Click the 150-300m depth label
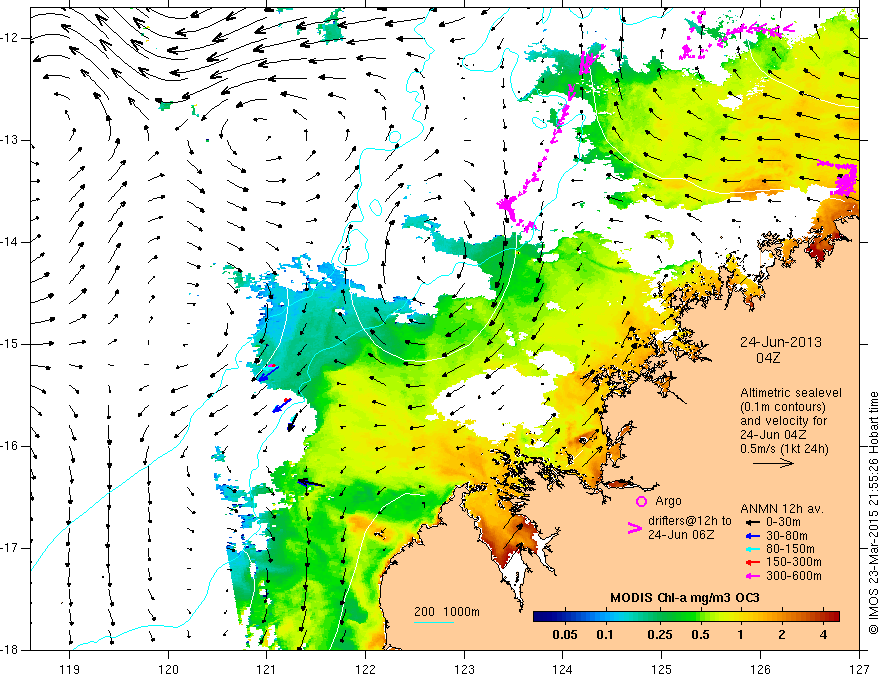The image size is (880, 680). tap(794, 562)
